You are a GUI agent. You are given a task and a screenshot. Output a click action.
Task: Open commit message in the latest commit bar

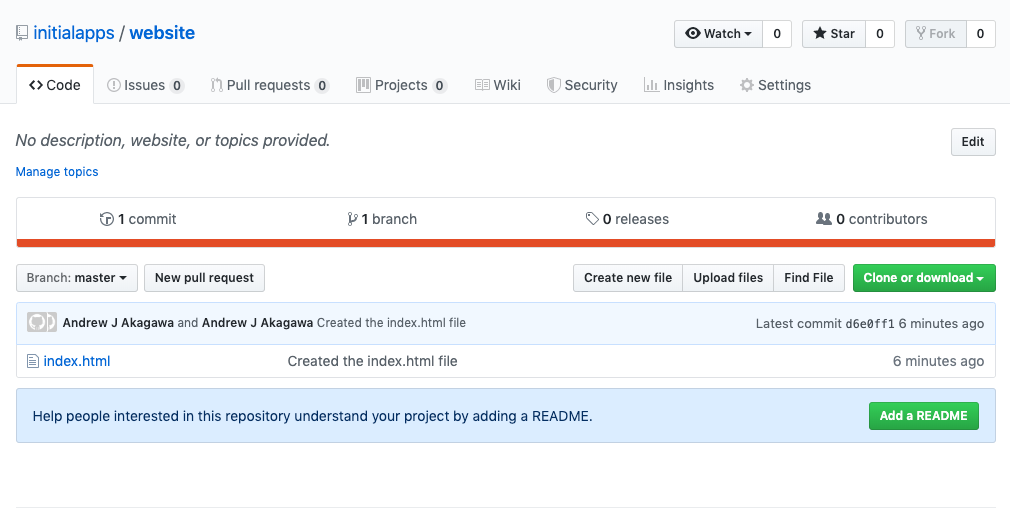point(391,322)
